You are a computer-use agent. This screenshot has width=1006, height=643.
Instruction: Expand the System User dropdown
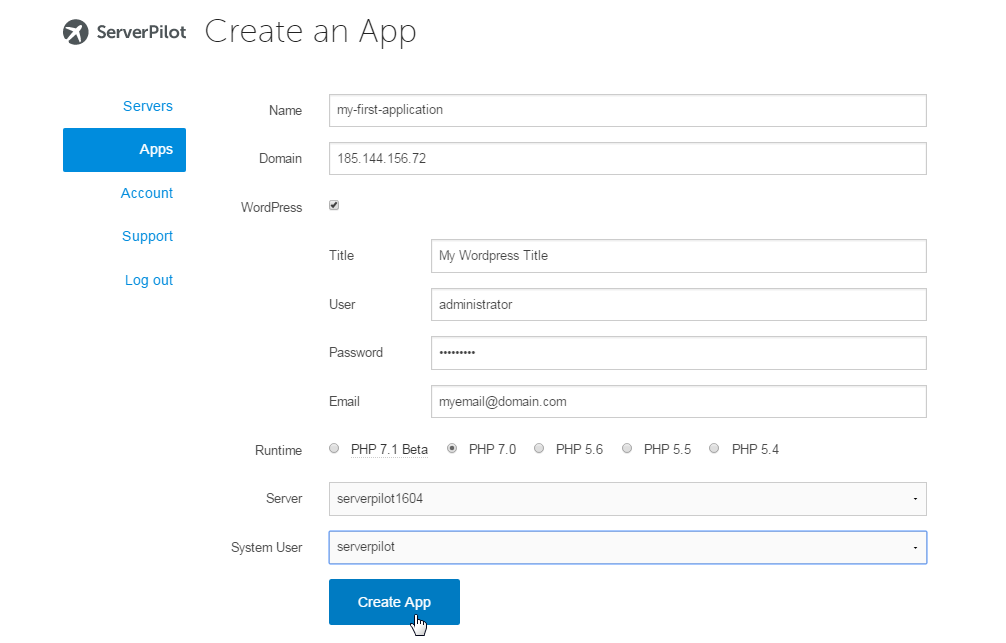627,547
